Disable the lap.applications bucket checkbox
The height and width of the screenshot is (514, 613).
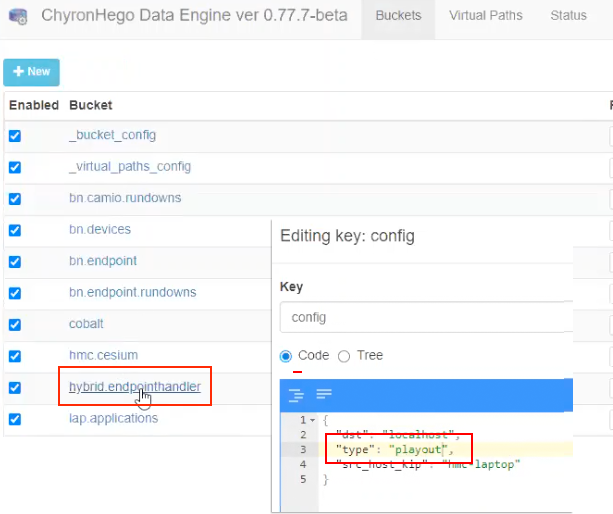pyautogui.click(x=15, y=419)
